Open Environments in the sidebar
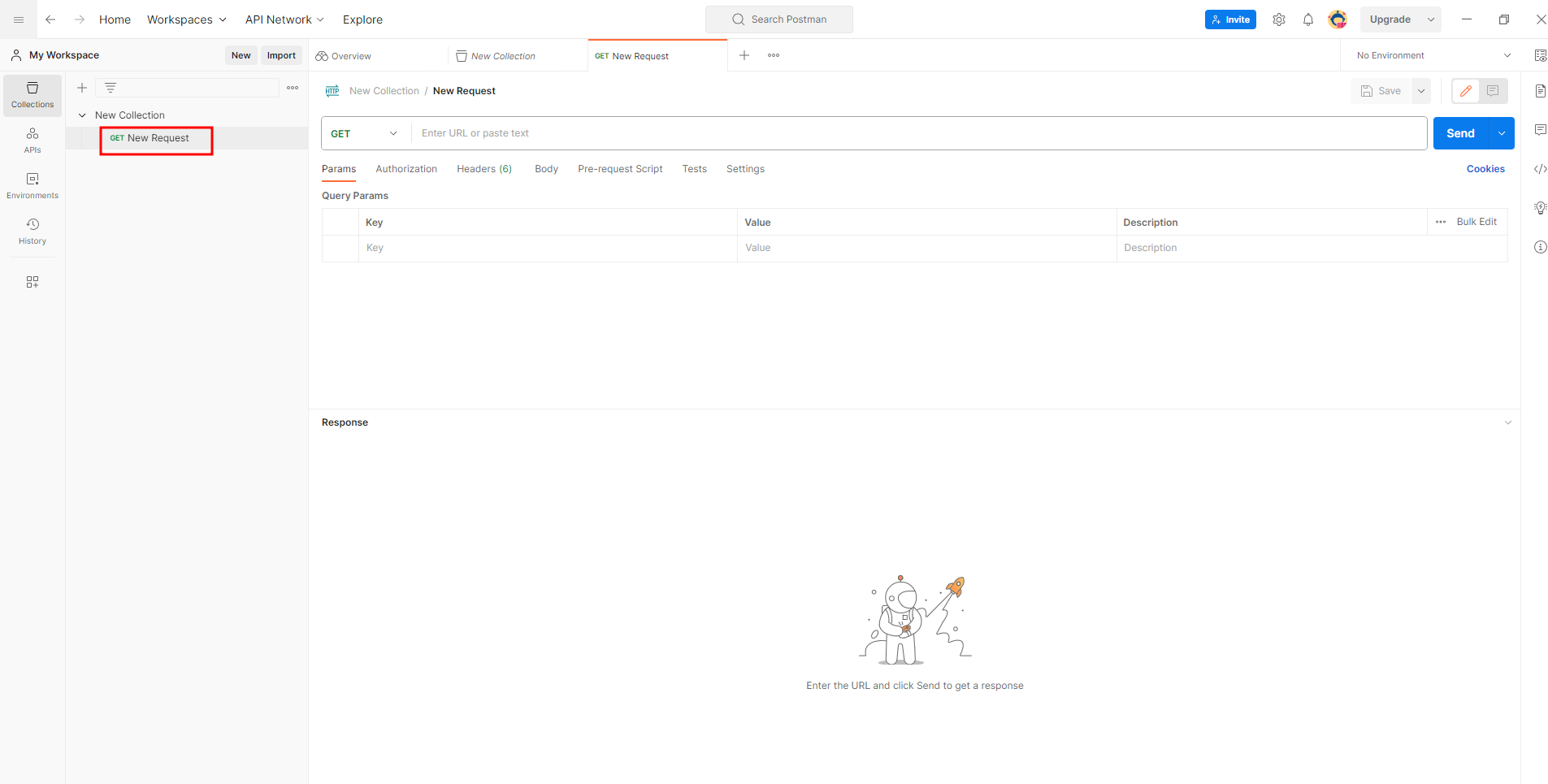Image resolution: width=1548 pixels, height=784 pixels. pyautogui.click(x=33, y=186)
